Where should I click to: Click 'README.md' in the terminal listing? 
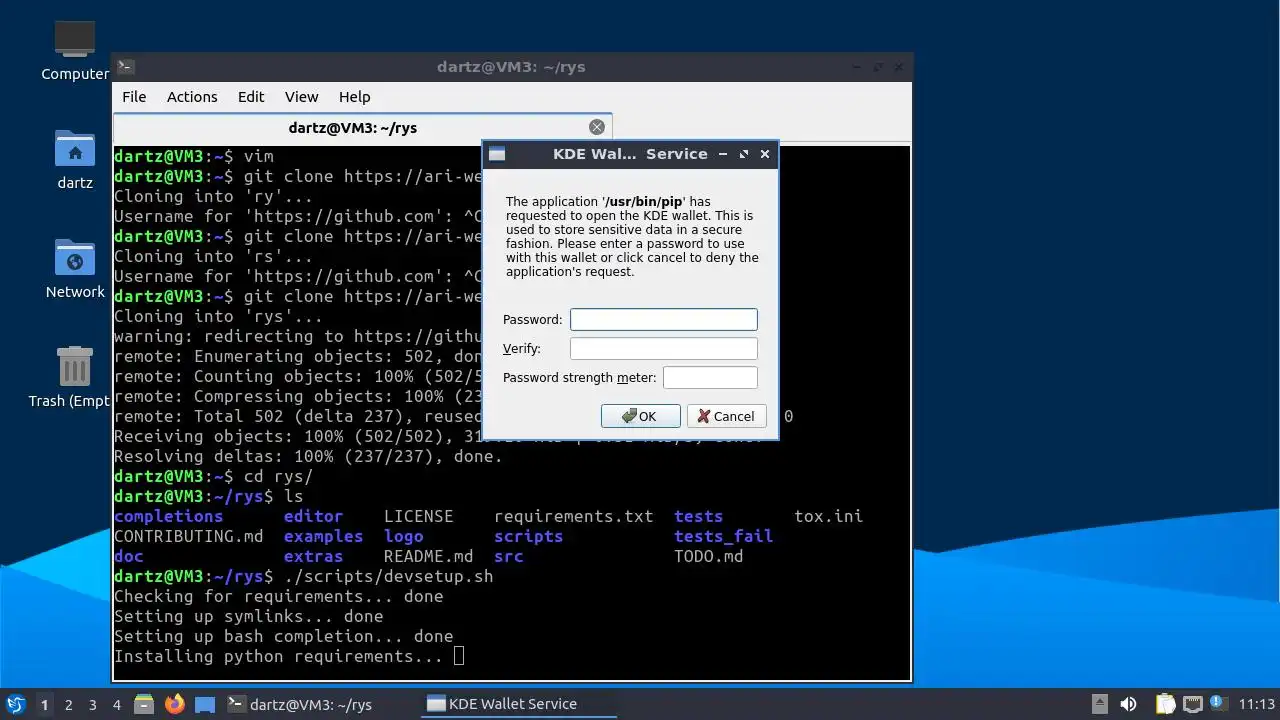point(428,556)
